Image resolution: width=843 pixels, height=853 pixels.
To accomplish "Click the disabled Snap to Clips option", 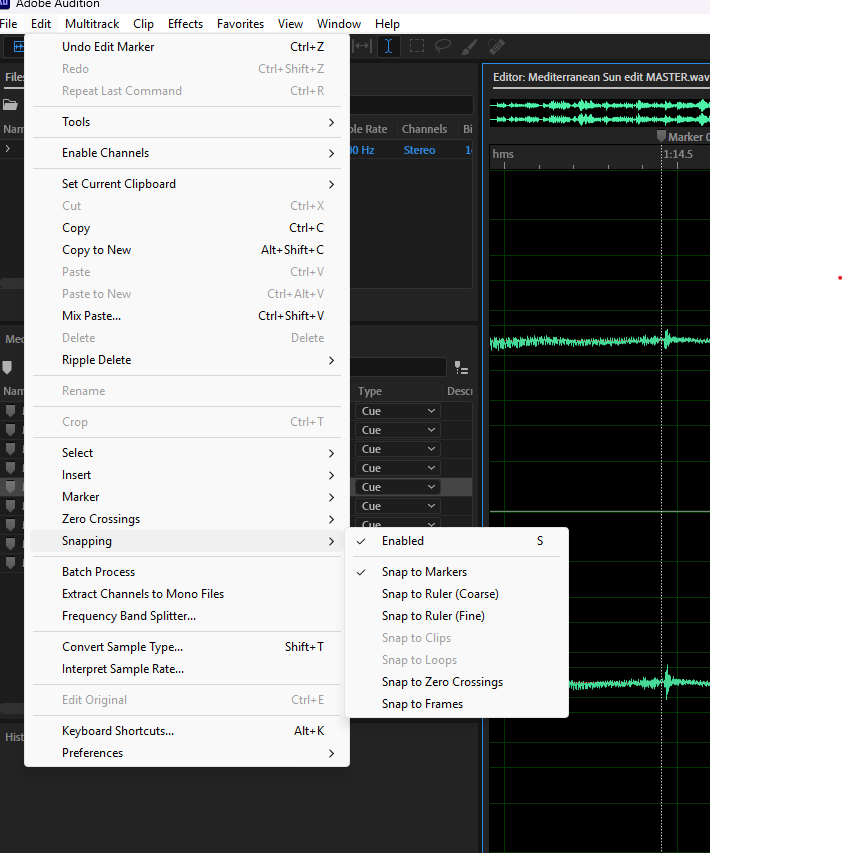I will pyautogui.click(x=457, y=638).
